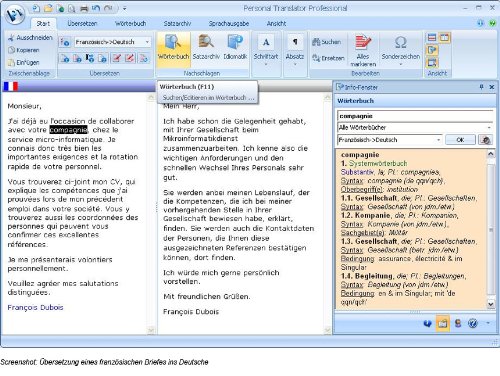Expand the Französisch->Deutsch ribbon dropdown

coord(147,42)
